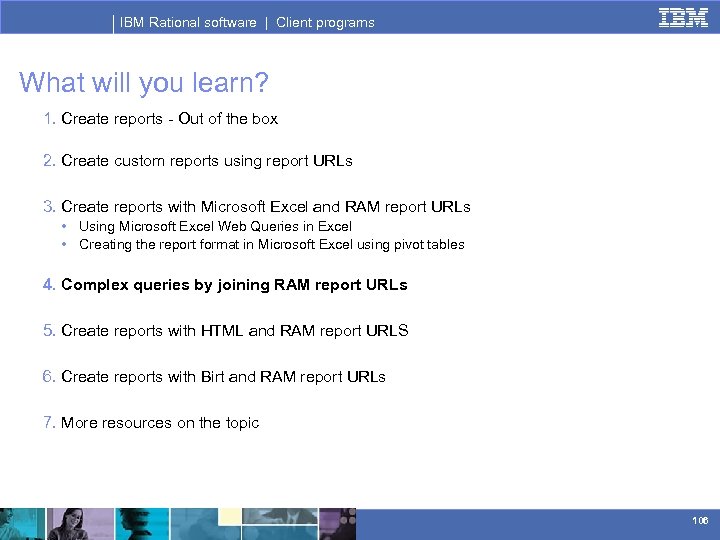This screenshot has height=540, width=720.
Task: Click 'Creating the report format' pivot tables bullet
Action: [x=272, y=245]
